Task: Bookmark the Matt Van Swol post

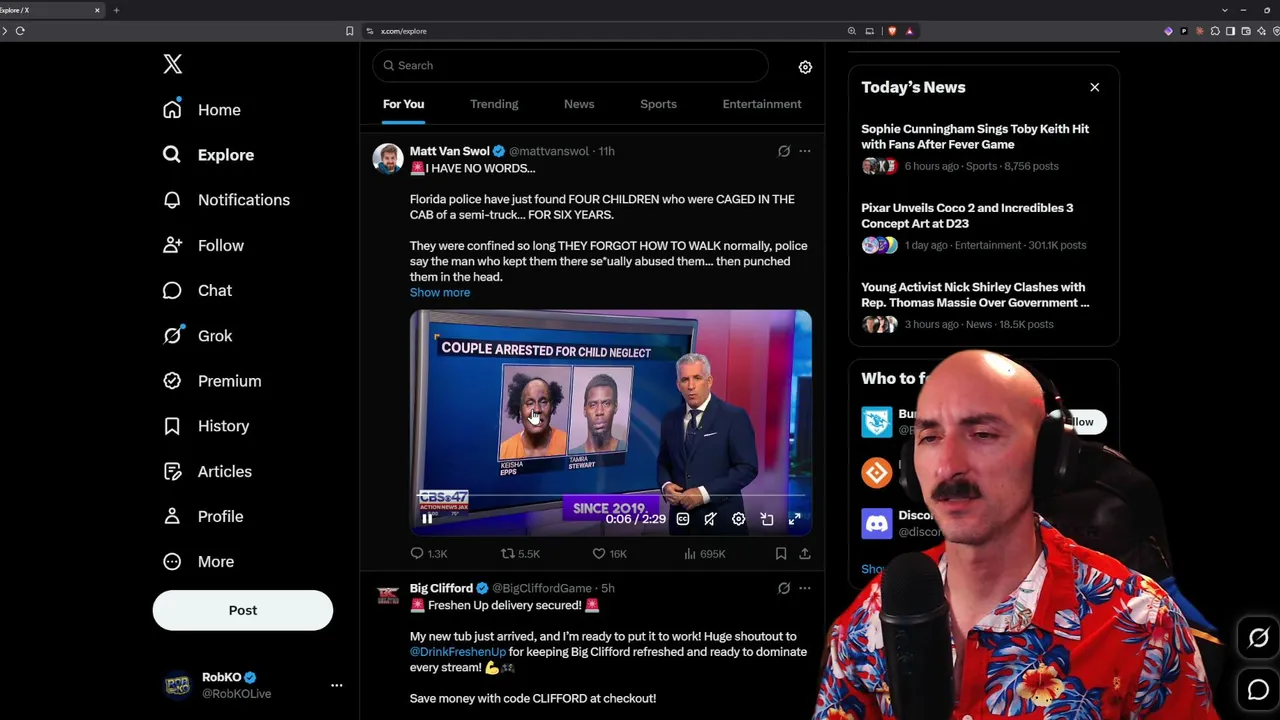Action: 781,553
